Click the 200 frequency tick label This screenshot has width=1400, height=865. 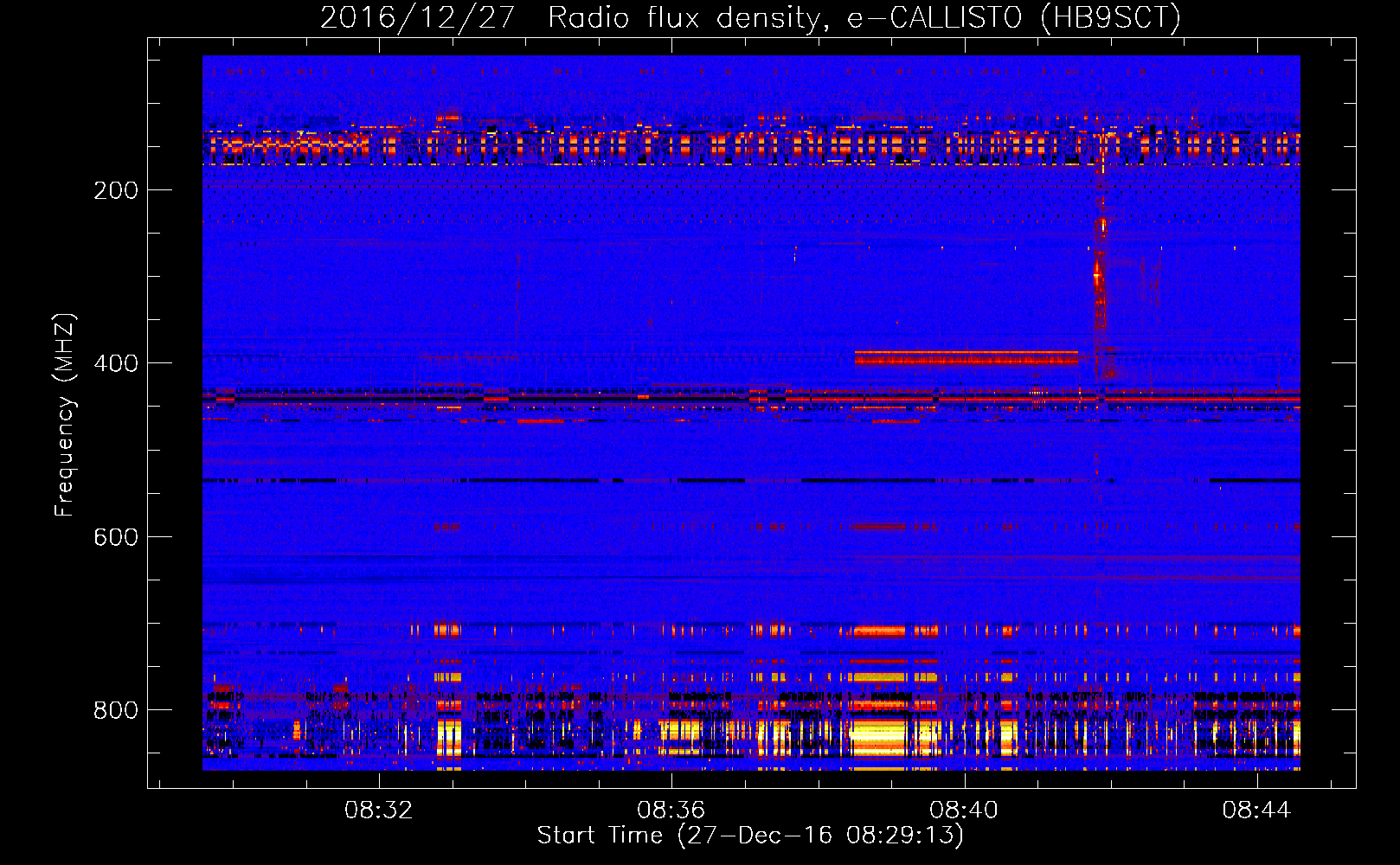point(116,190)
